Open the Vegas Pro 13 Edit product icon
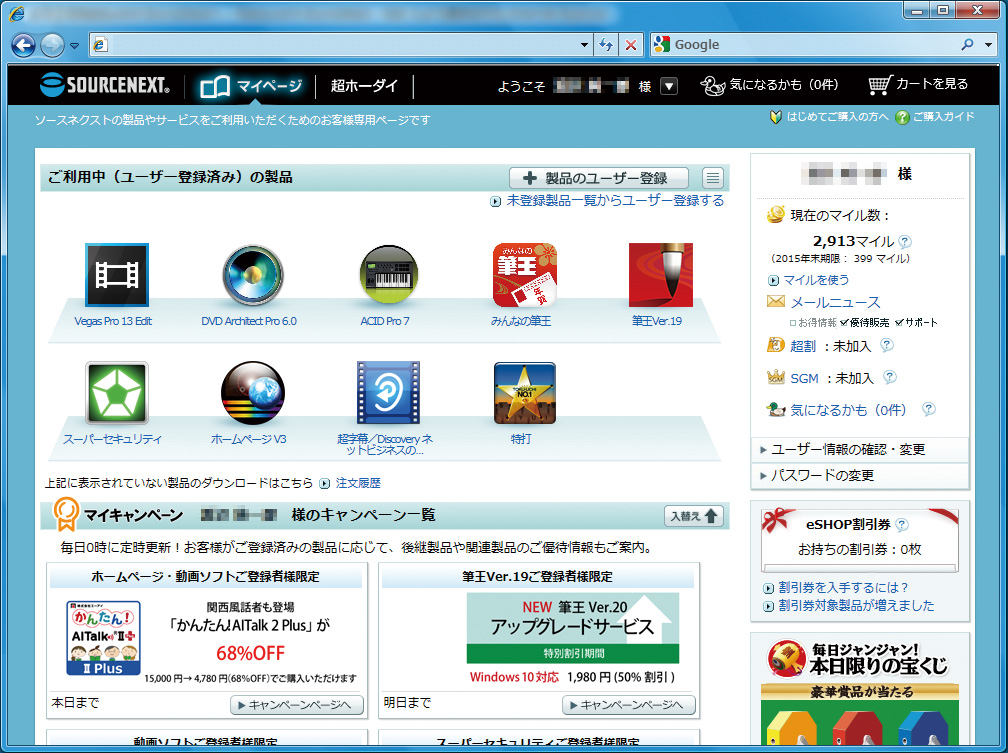1008x753 pixels. [x=117, y=275]
